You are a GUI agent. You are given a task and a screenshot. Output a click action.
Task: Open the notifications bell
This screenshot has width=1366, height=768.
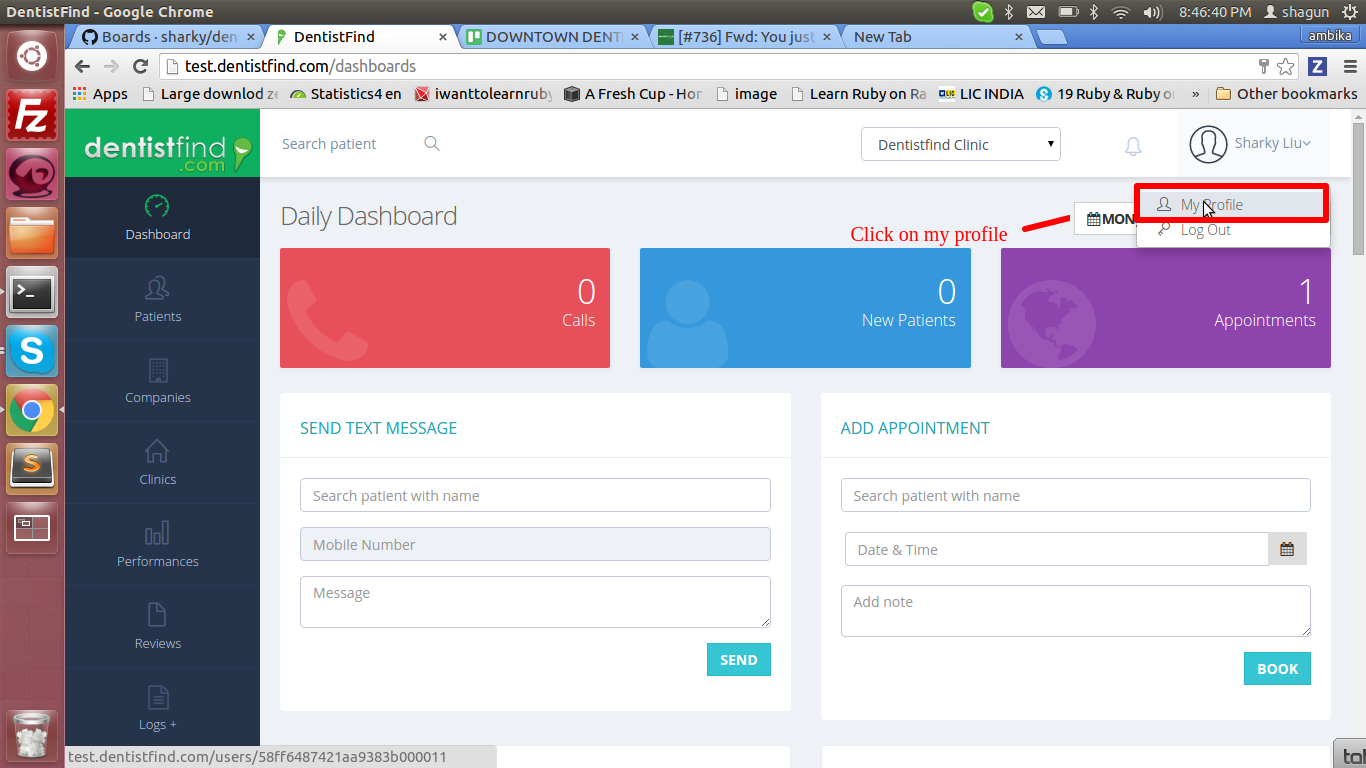pos(1133,147)
